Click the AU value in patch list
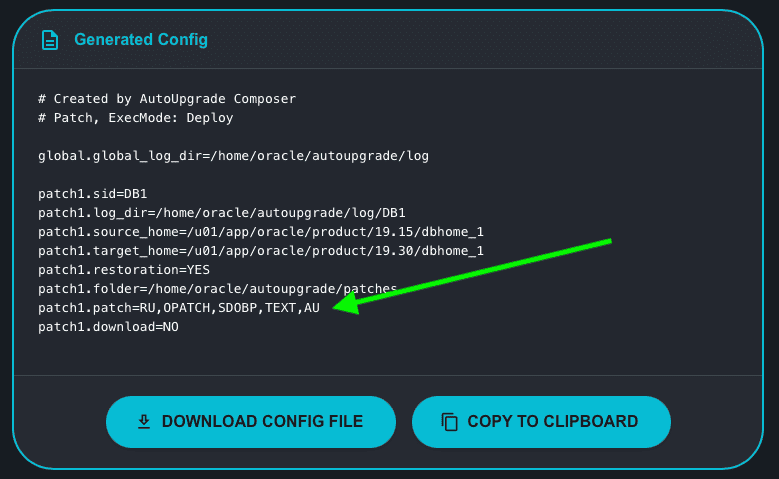The width and height of the screenshot is (779, 479). 312,308
